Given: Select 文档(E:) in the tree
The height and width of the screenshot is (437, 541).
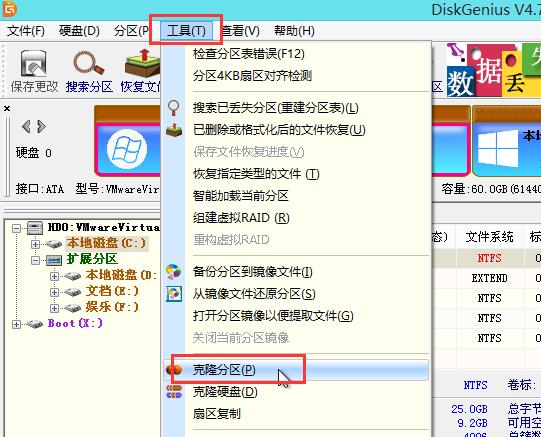Looking at the screenshot, I should point(112,291).
